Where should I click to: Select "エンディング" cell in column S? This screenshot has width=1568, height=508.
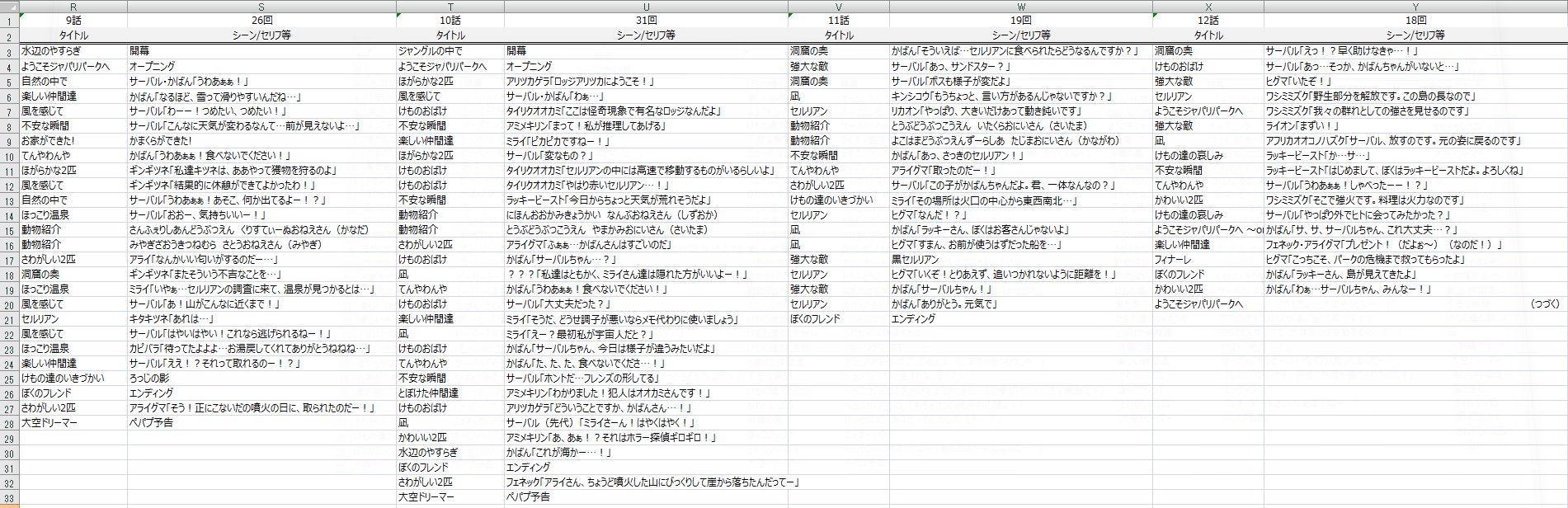pyautogui.click(x=261, y=393)
